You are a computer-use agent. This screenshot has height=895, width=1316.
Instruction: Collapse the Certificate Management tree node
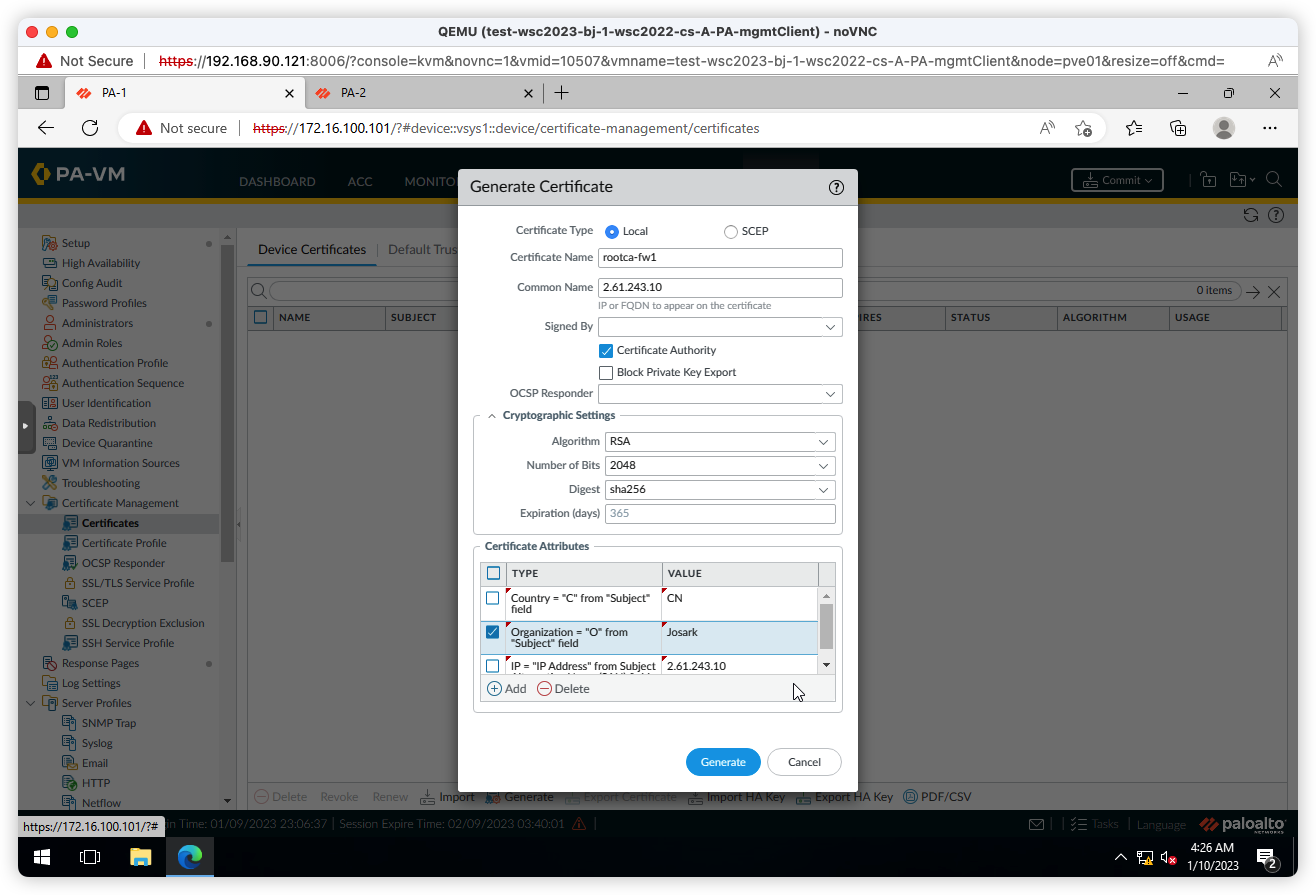click(x=30, y=503)
